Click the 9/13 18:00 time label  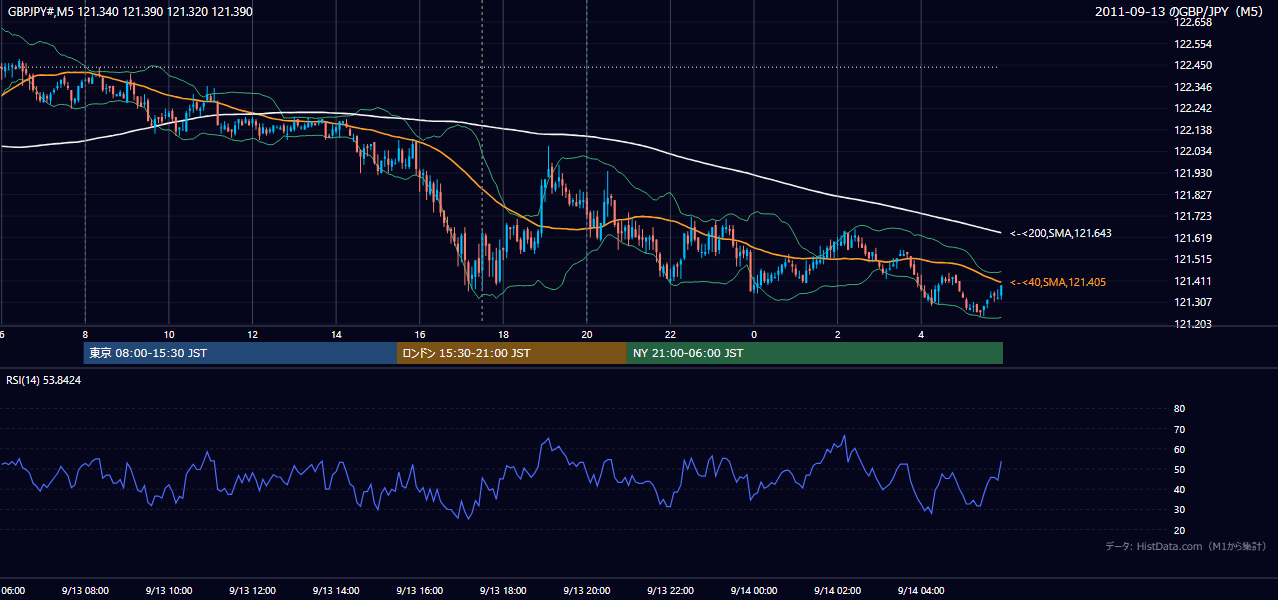[x=503, y=591]
